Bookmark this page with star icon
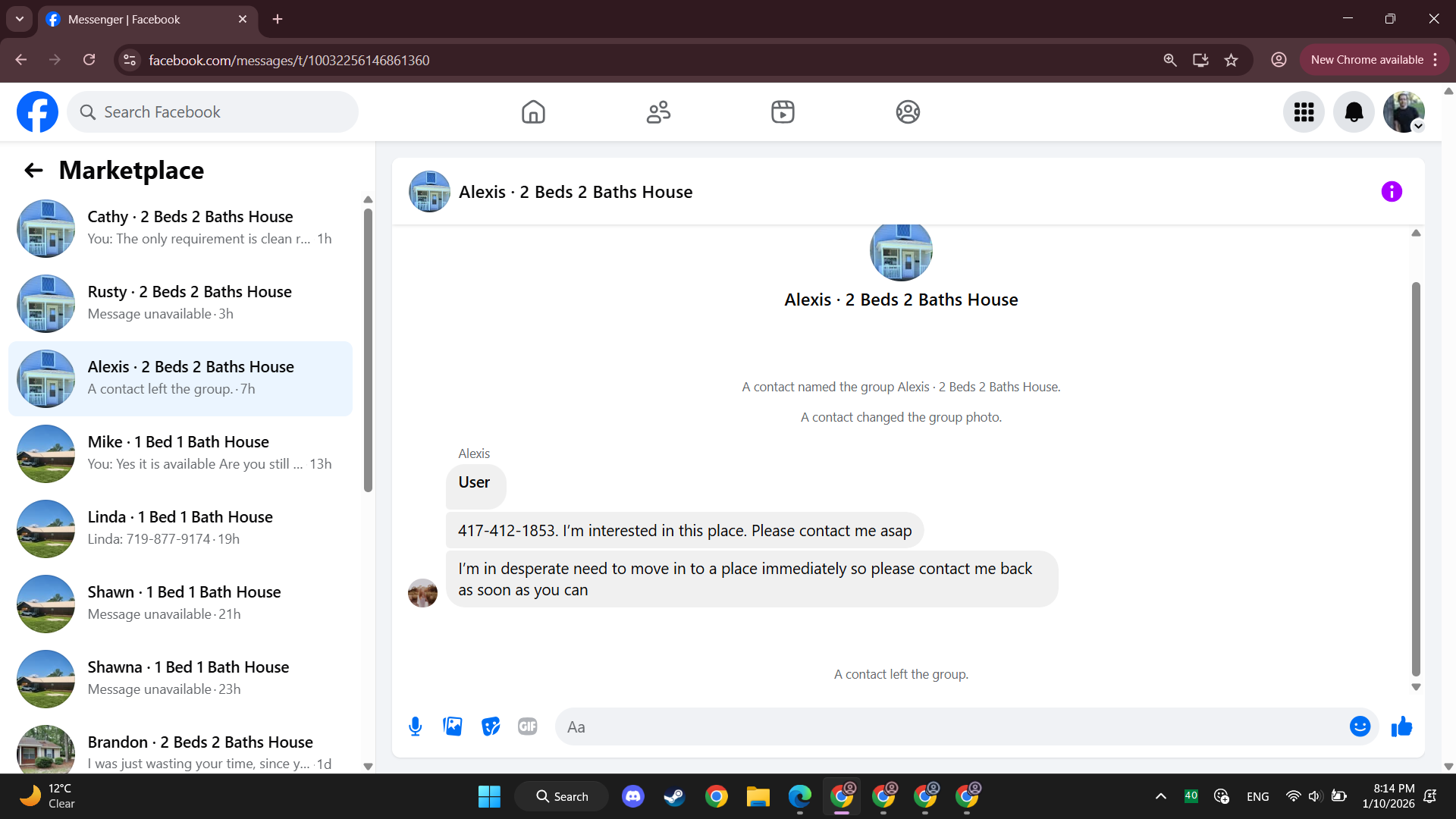 [x=1231, y=60]
